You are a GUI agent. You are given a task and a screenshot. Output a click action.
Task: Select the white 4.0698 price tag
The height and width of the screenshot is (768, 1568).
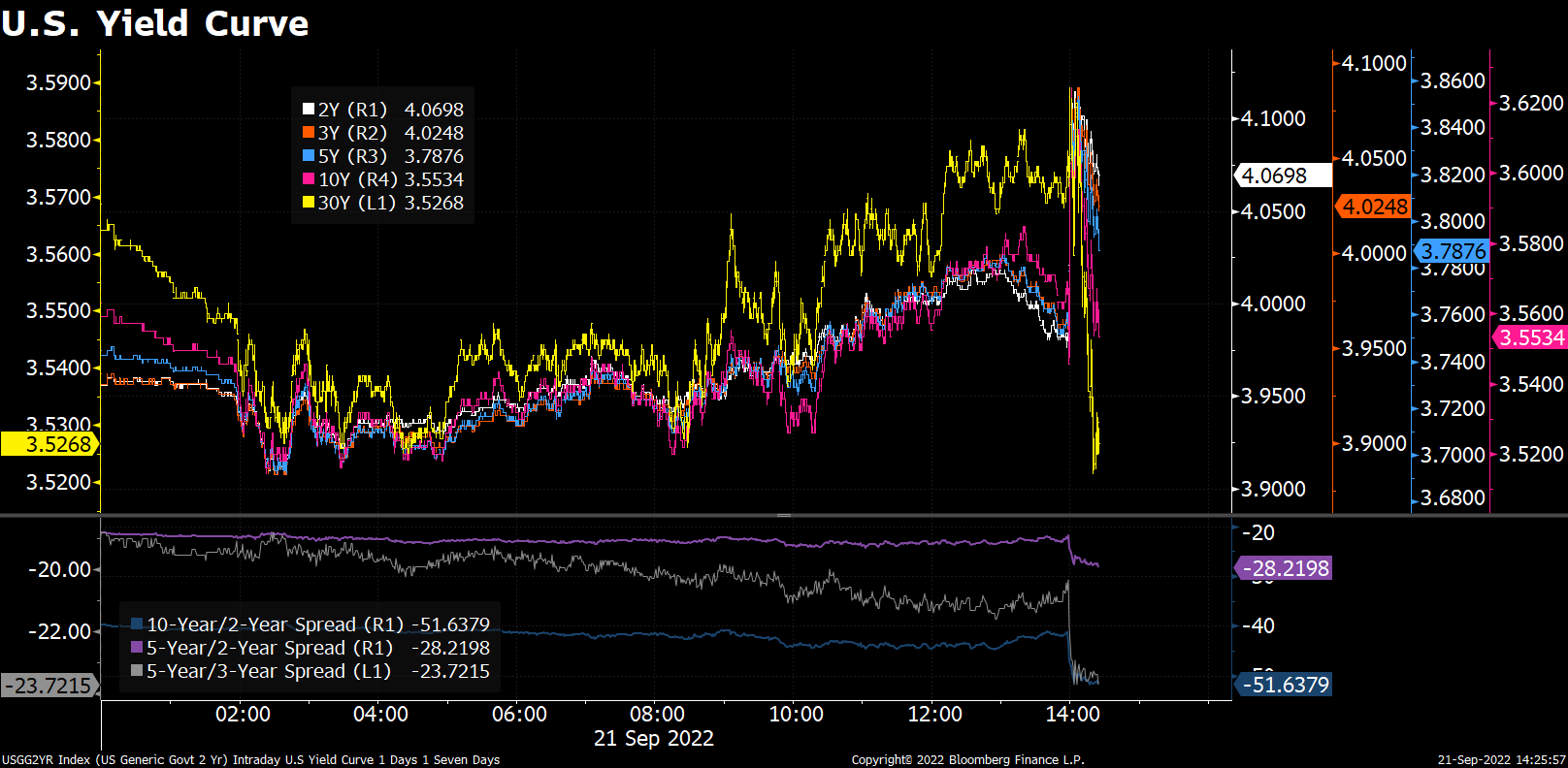[x=1281, y=176]
